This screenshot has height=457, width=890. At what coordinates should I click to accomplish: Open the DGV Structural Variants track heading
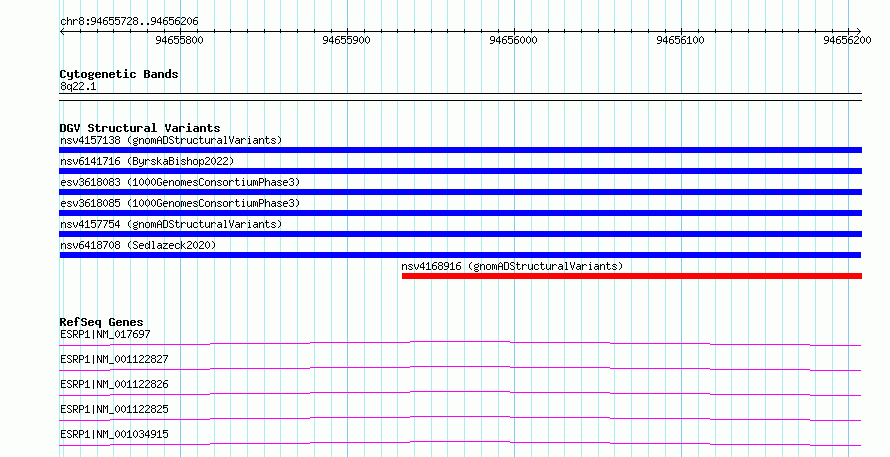pos(140,128)
